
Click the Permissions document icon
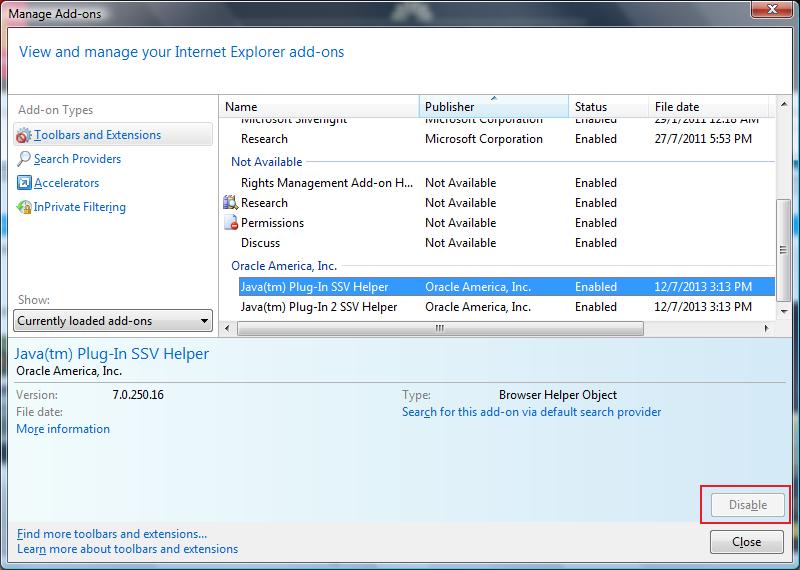(231, 222)
